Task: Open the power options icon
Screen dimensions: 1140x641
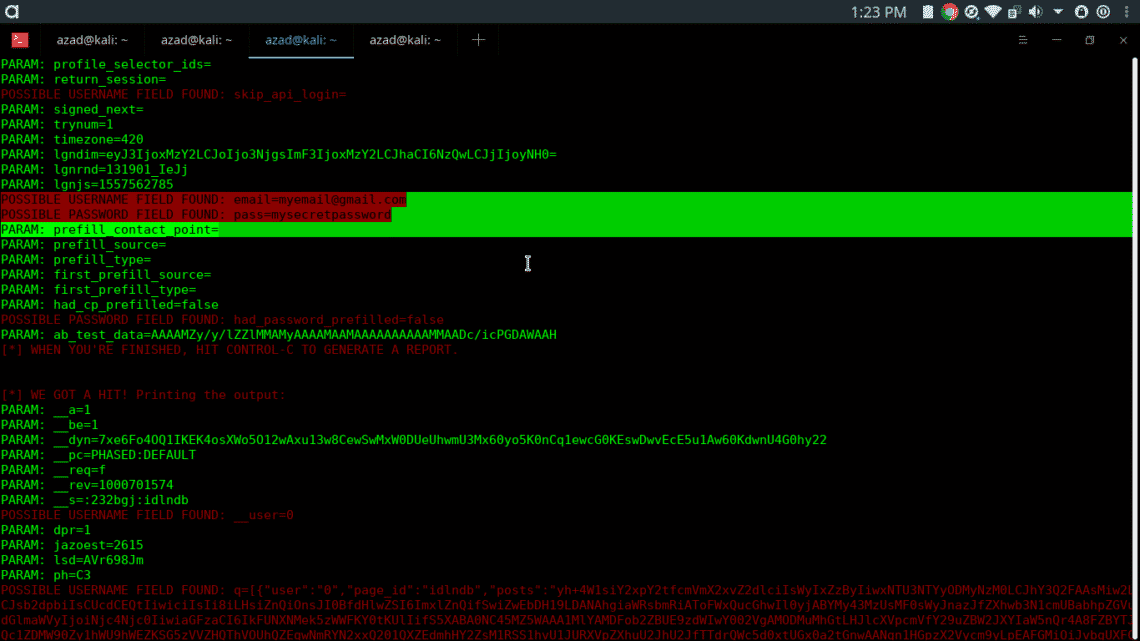Action: click(1103, 12)
